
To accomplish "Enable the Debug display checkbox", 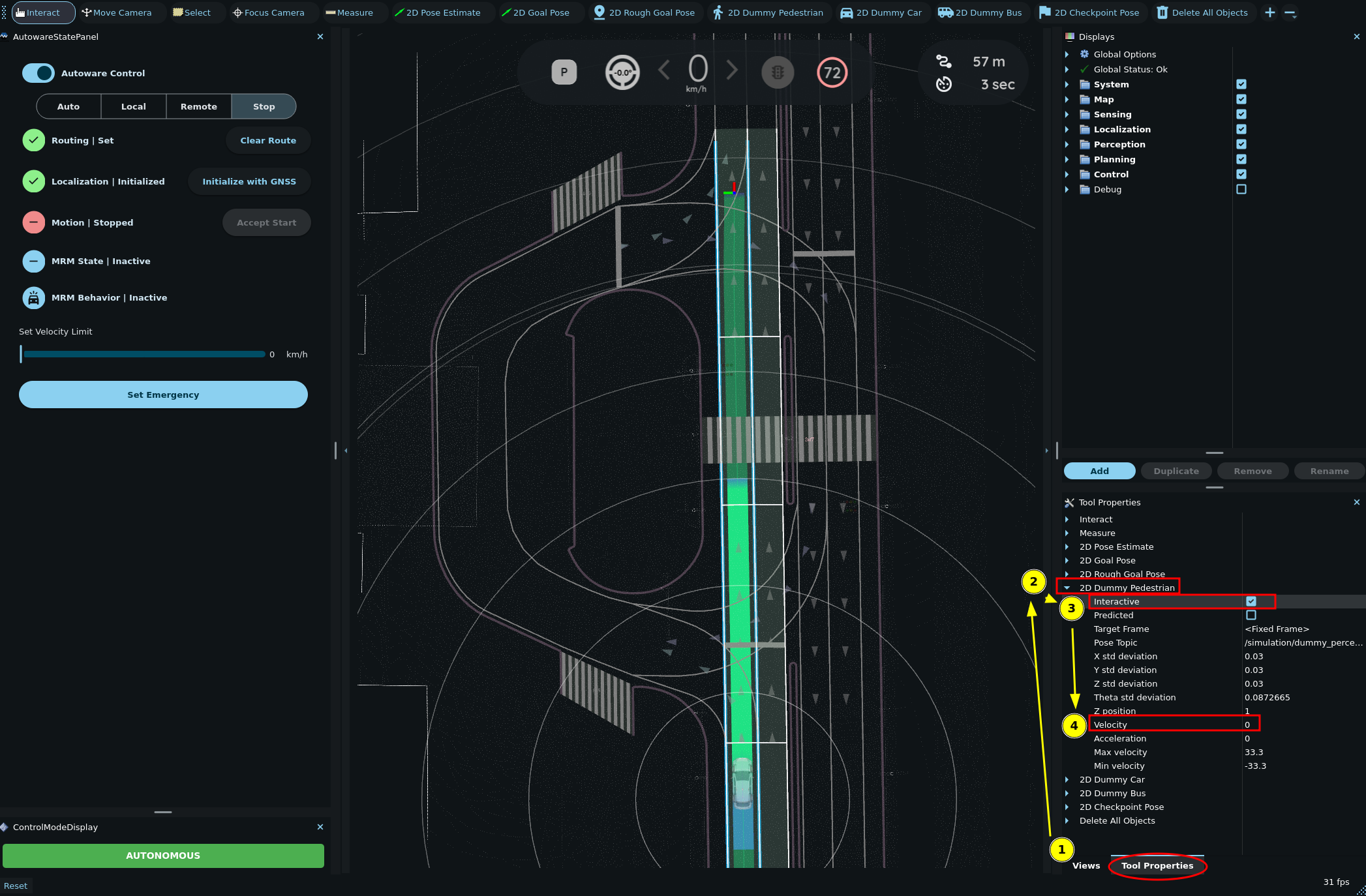I will pyautogui.click(x=1241, y=189).
